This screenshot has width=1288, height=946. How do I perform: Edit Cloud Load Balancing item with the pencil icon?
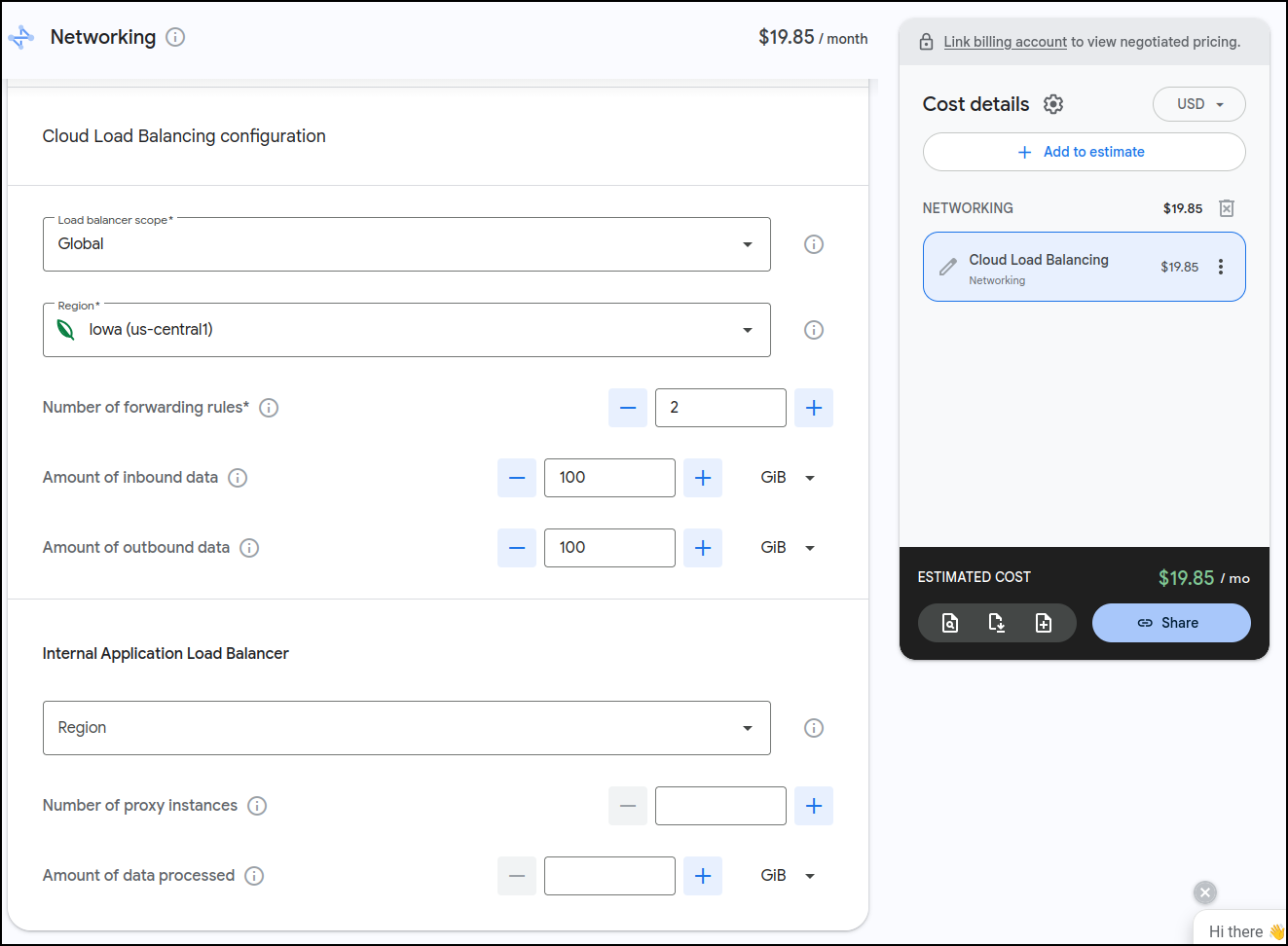(x=947, y=267)
